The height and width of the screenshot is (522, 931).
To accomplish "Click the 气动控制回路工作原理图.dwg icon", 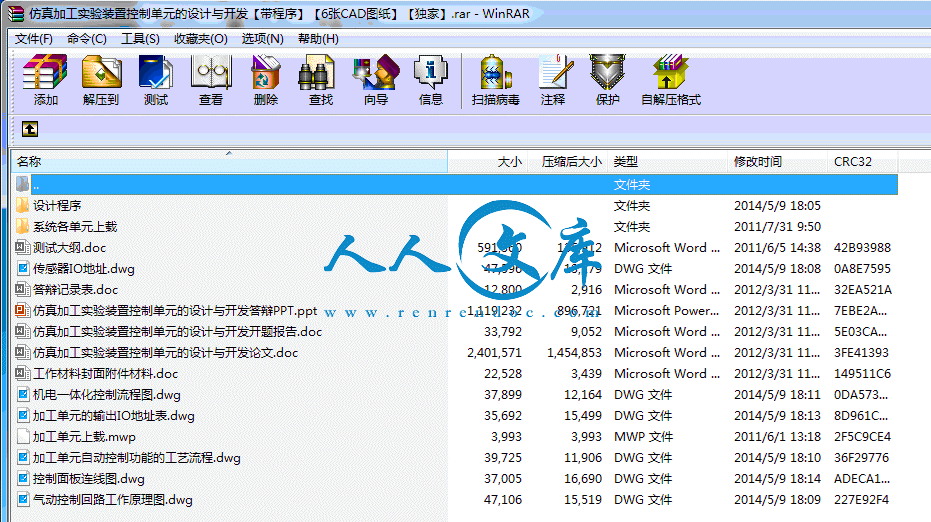I will pyautogui.click(x=23, y=499).
